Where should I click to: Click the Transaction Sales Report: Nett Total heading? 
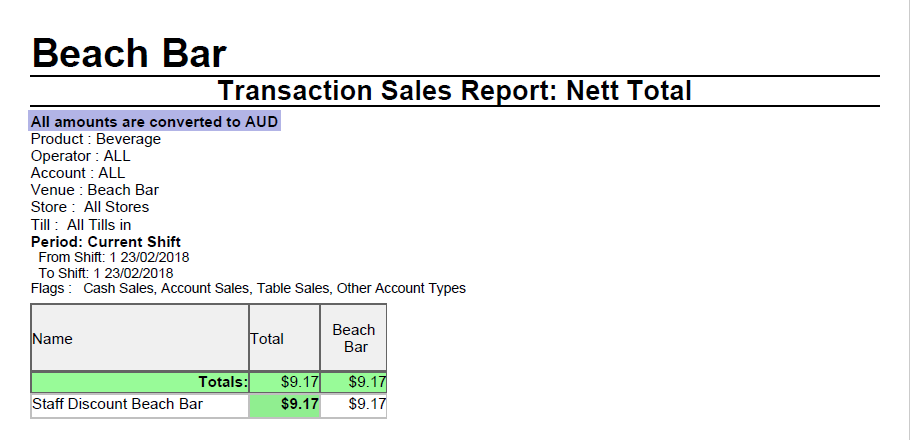pos(455,91)
